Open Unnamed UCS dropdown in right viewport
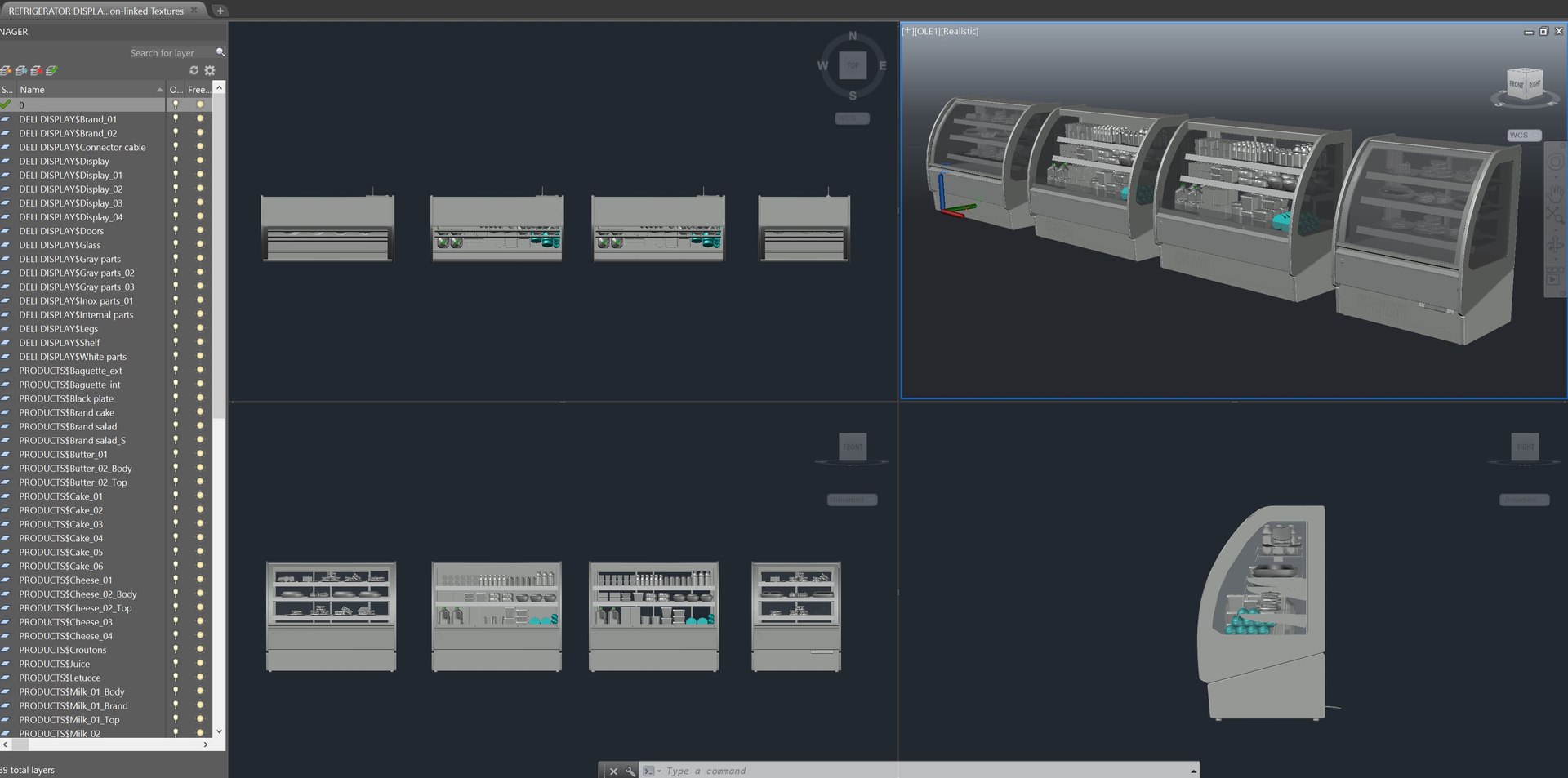 click(x=1524, y=500)
